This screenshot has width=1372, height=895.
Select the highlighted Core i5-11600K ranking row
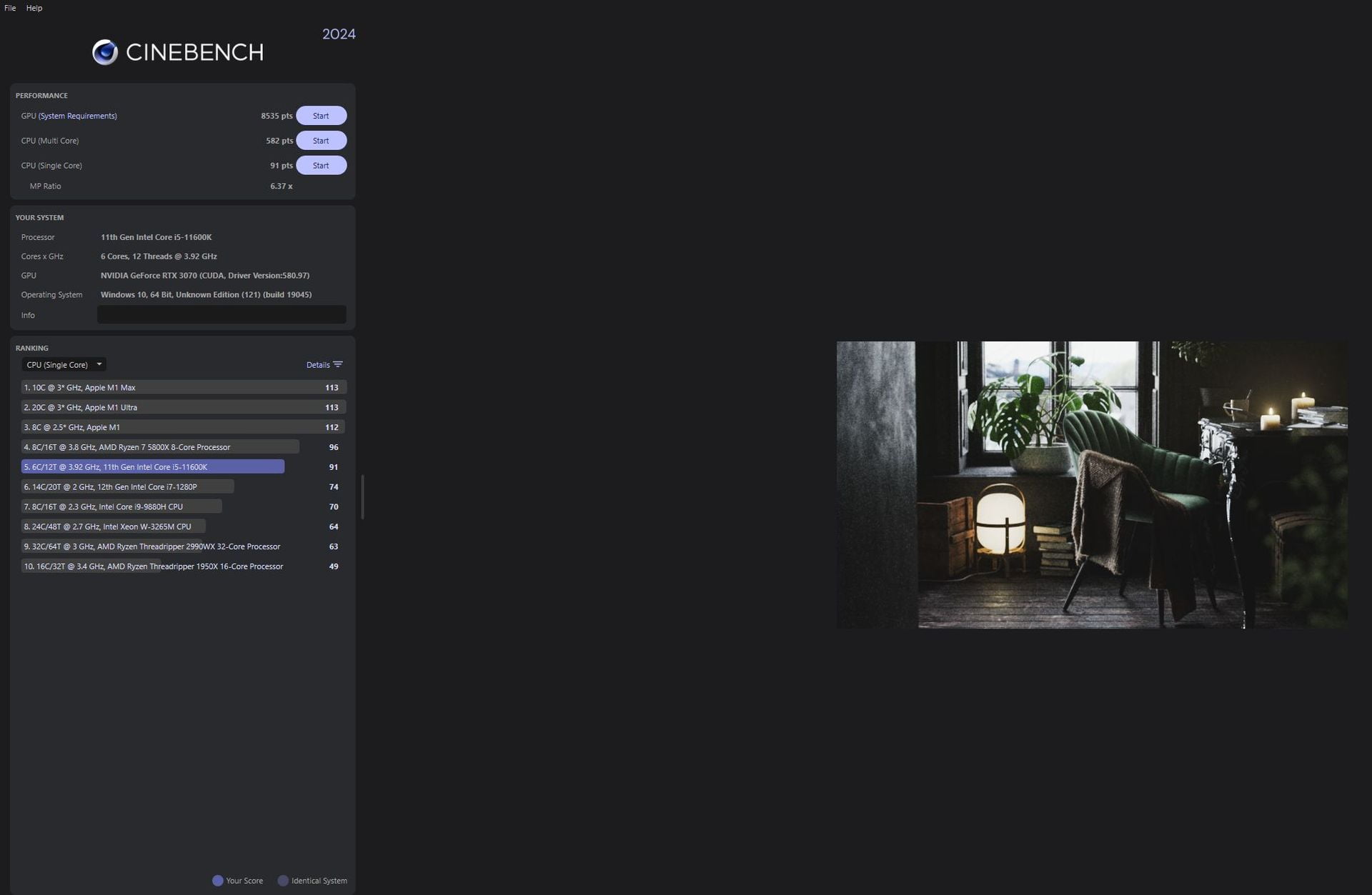coord(184,467)
